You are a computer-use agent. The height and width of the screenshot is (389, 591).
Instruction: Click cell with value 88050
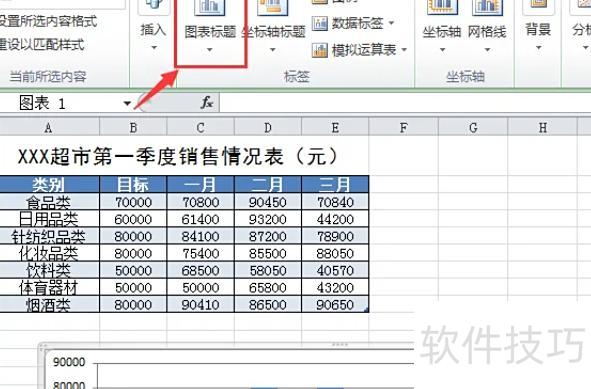click(x=335, y=253)
